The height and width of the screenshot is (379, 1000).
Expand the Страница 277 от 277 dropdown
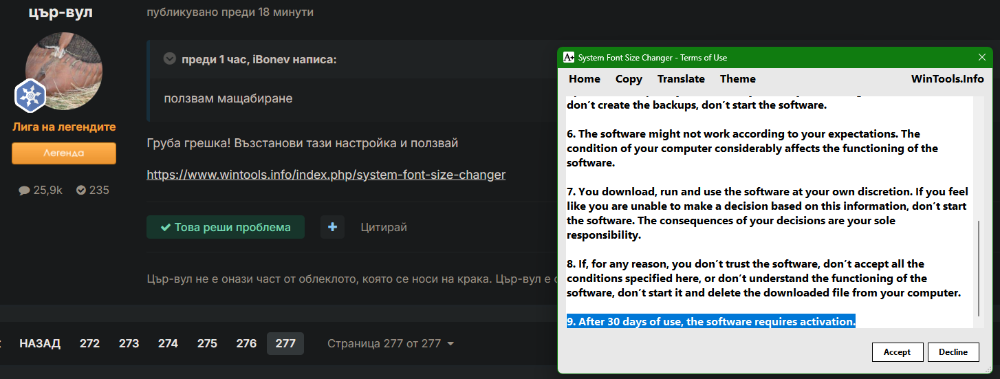[x=390, y=343]
